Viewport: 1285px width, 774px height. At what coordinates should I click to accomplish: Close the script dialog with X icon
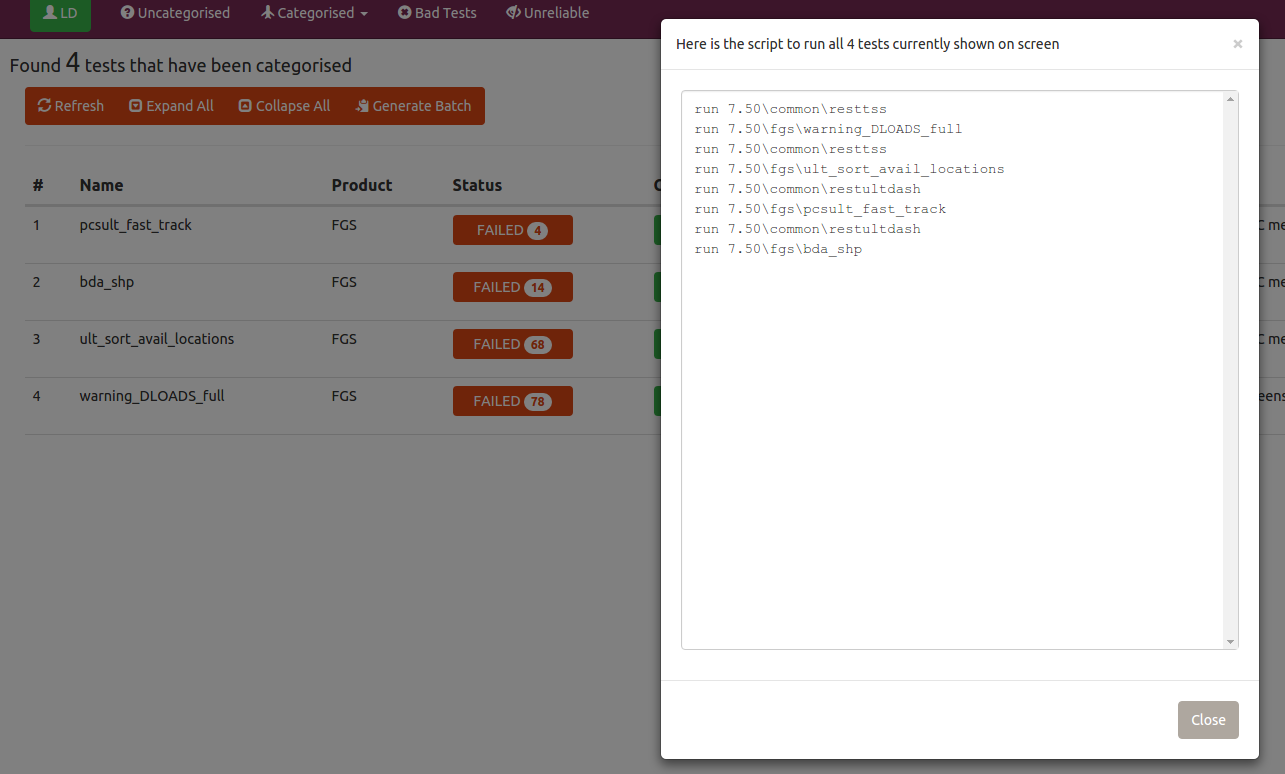coord(1237,44)
